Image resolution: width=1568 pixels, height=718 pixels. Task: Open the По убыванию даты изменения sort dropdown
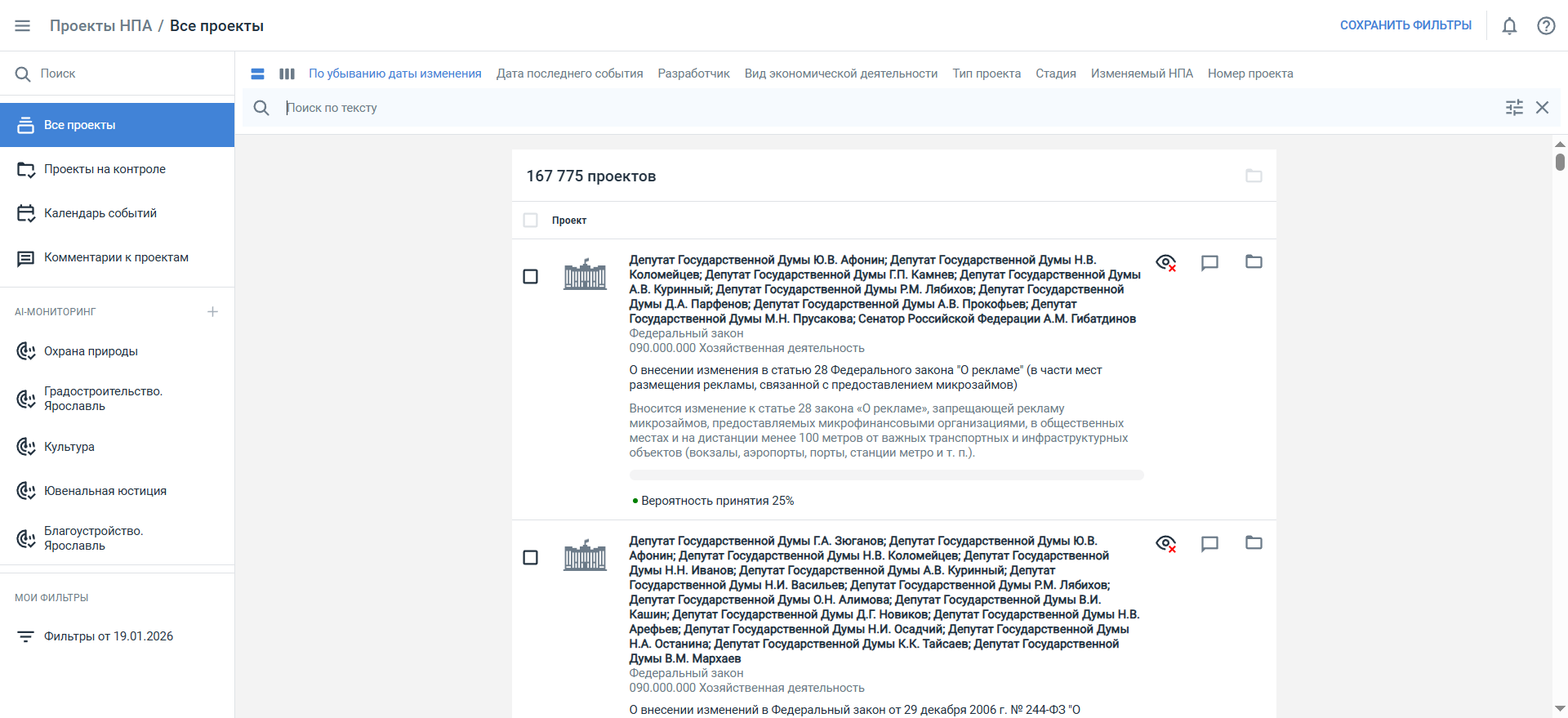coord(395,74)
